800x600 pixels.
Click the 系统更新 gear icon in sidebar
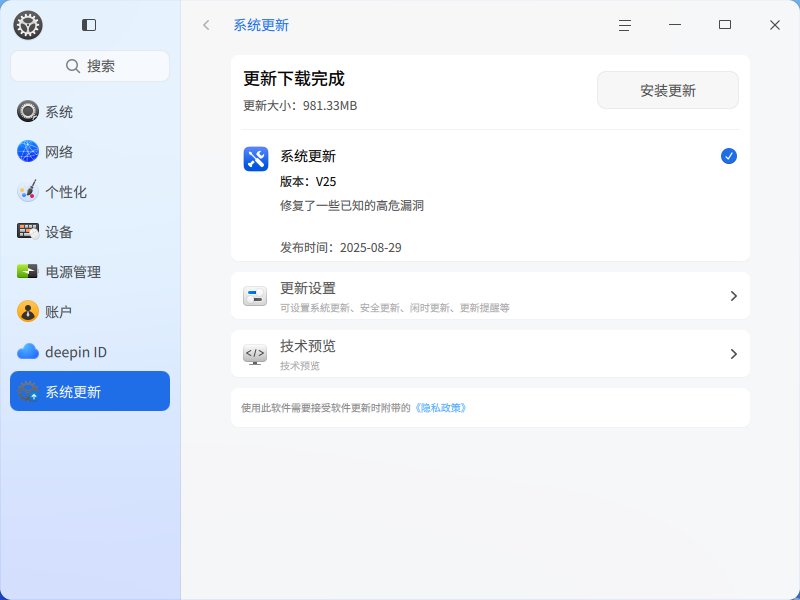click(28, 391)
